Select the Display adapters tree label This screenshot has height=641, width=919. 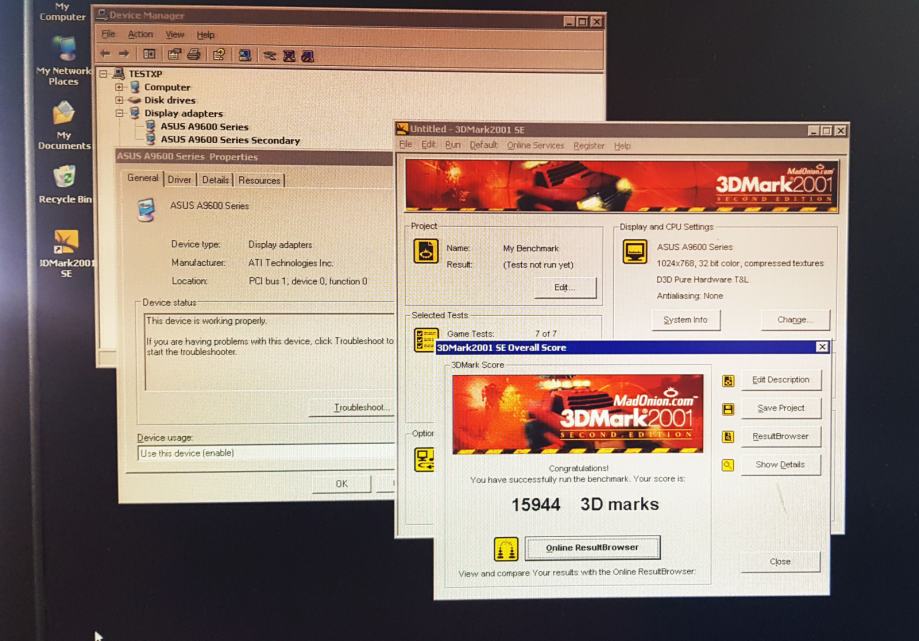pyautogui.click(x=183, y=114)
